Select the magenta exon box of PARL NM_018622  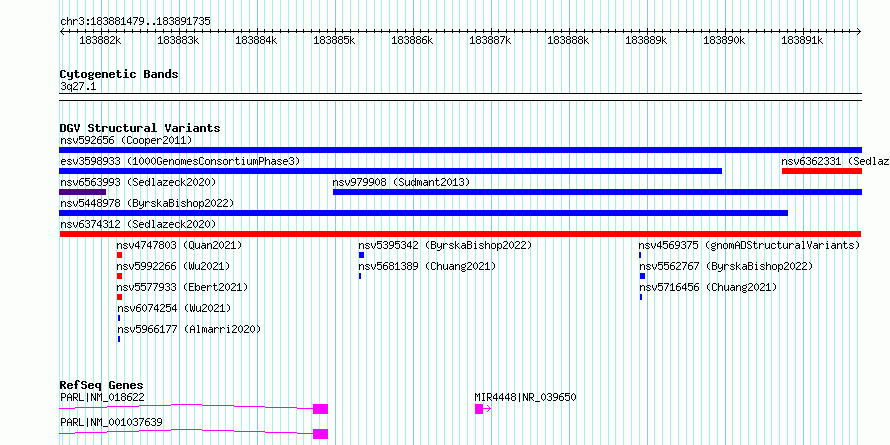320,409
